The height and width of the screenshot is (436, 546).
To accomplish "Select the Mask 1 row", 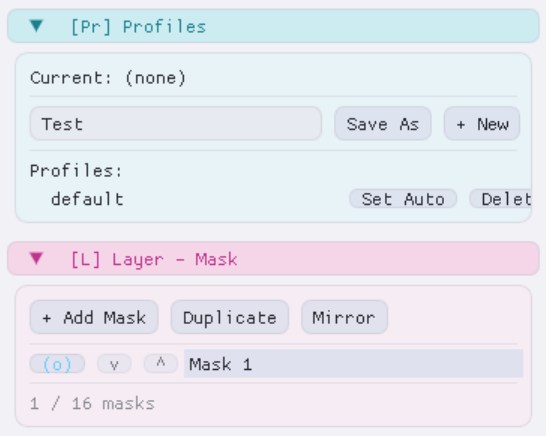I will (353, 364).
